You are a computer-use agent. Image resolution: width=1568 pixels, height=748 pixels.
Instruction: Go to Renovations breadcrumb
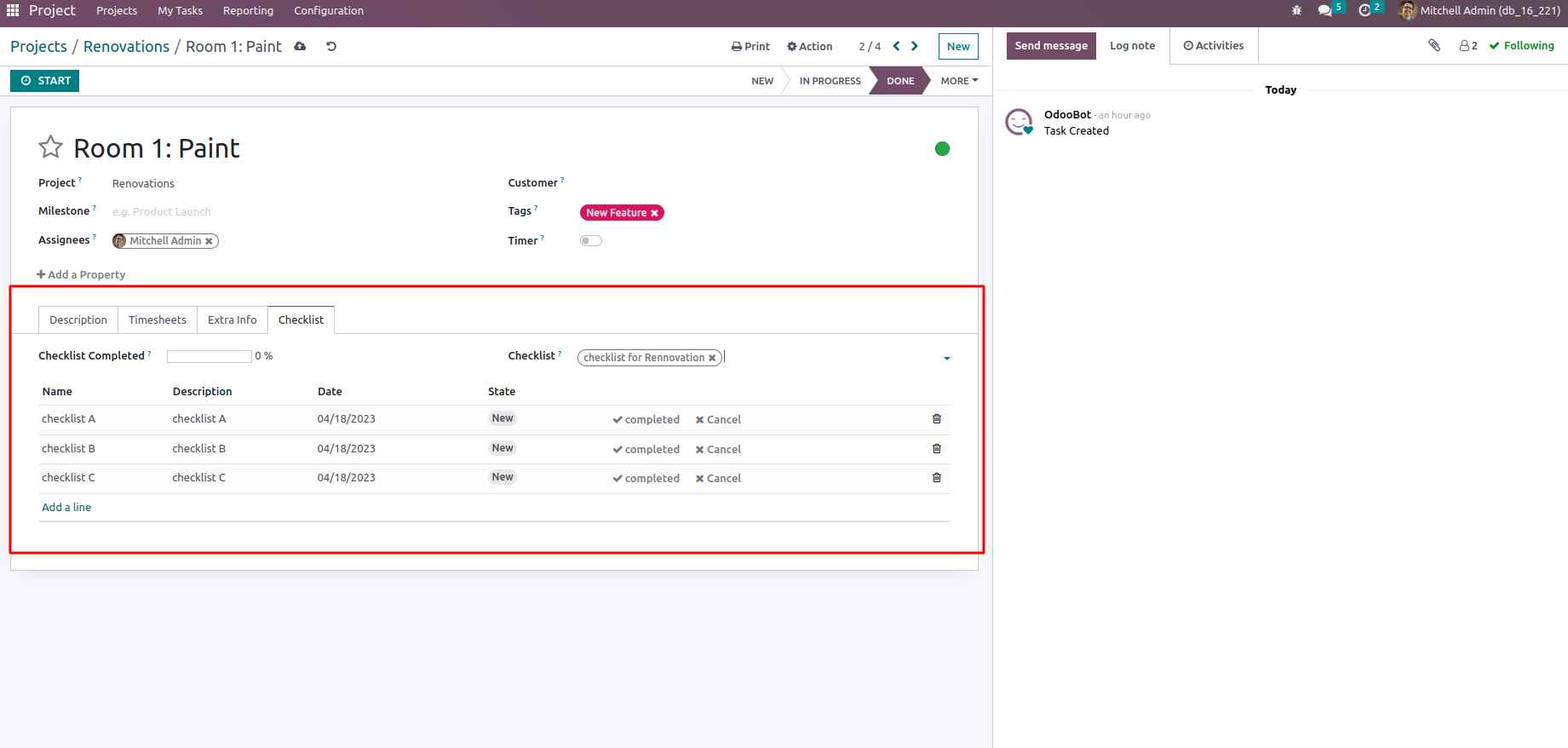[x=126, y=47]
